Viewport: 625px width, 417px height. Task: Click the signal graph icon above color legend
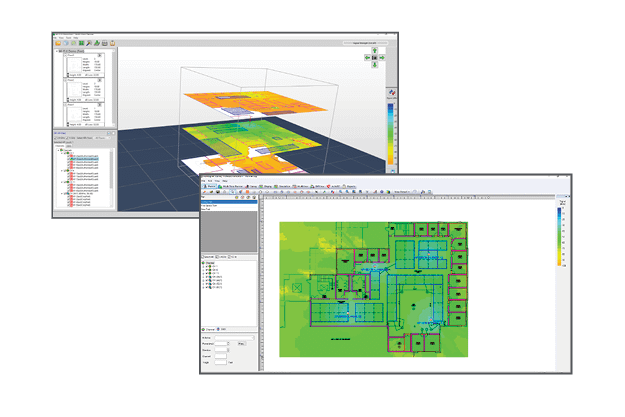392,92
